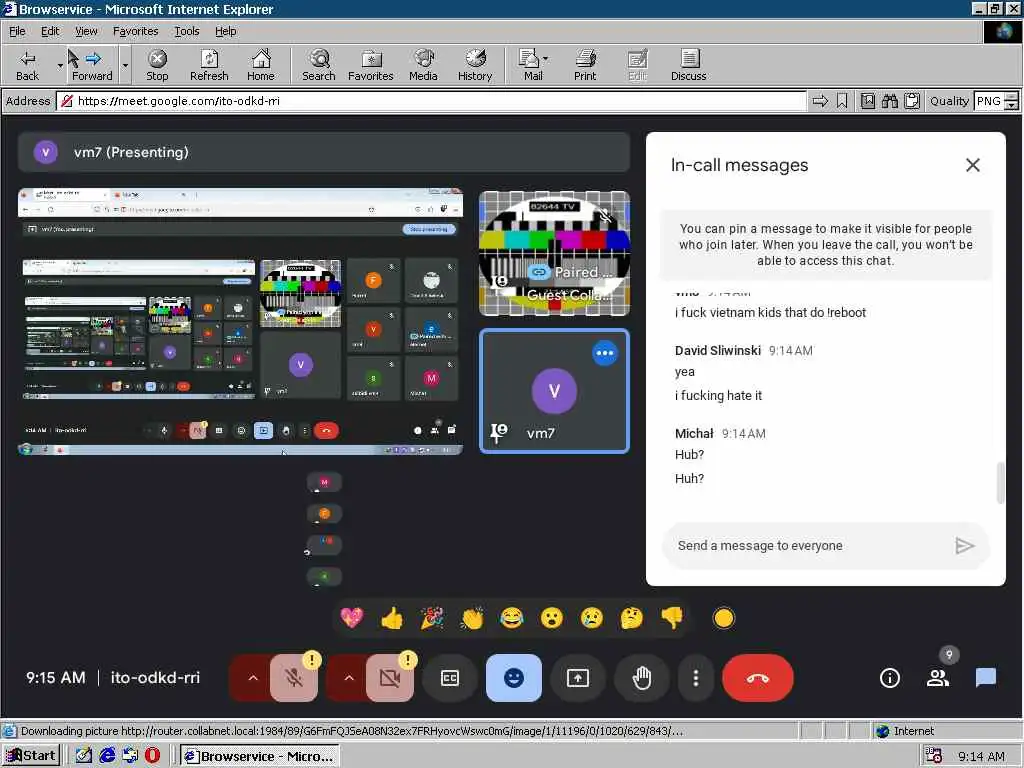This screenshot has width=1024, height=768.
Task: Open the View menu
Action: pos(86,31)
